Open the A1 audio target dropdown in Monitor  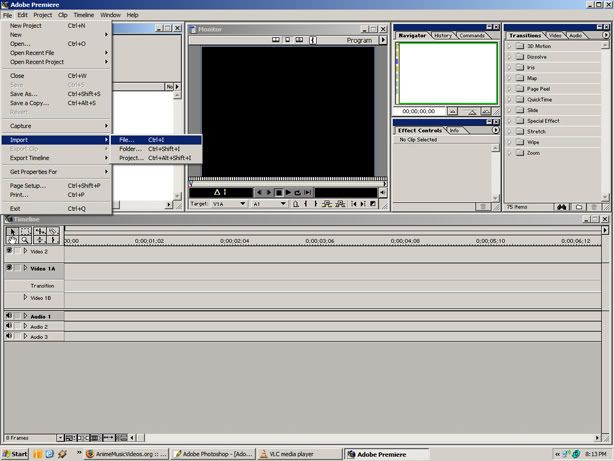[269, 204]
